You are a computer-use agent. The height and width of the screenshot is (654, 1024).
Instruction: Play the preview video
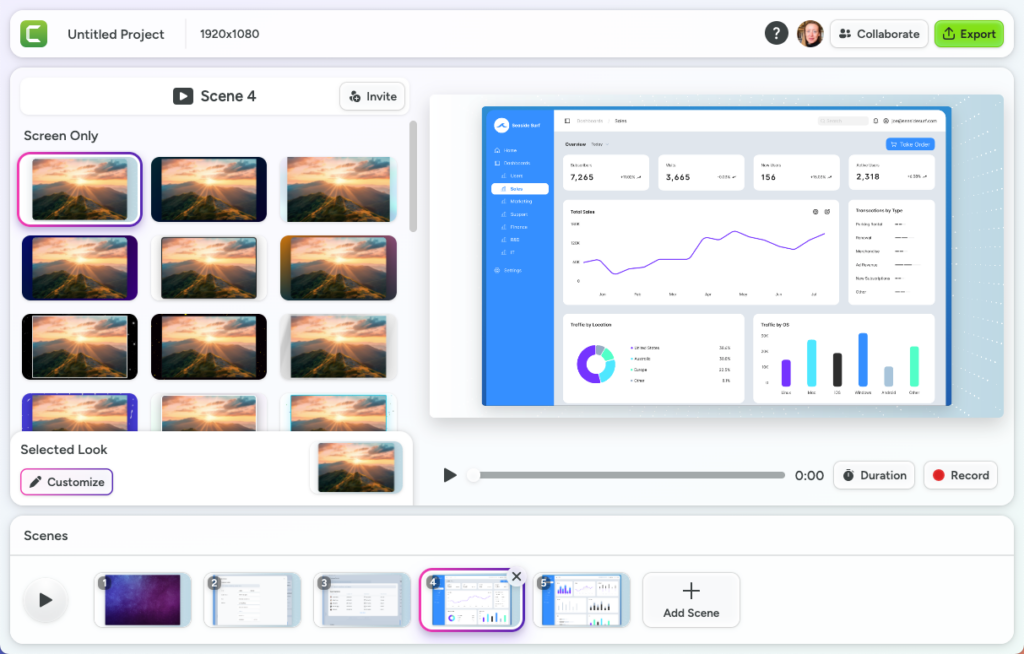click(x=450, y=476)
